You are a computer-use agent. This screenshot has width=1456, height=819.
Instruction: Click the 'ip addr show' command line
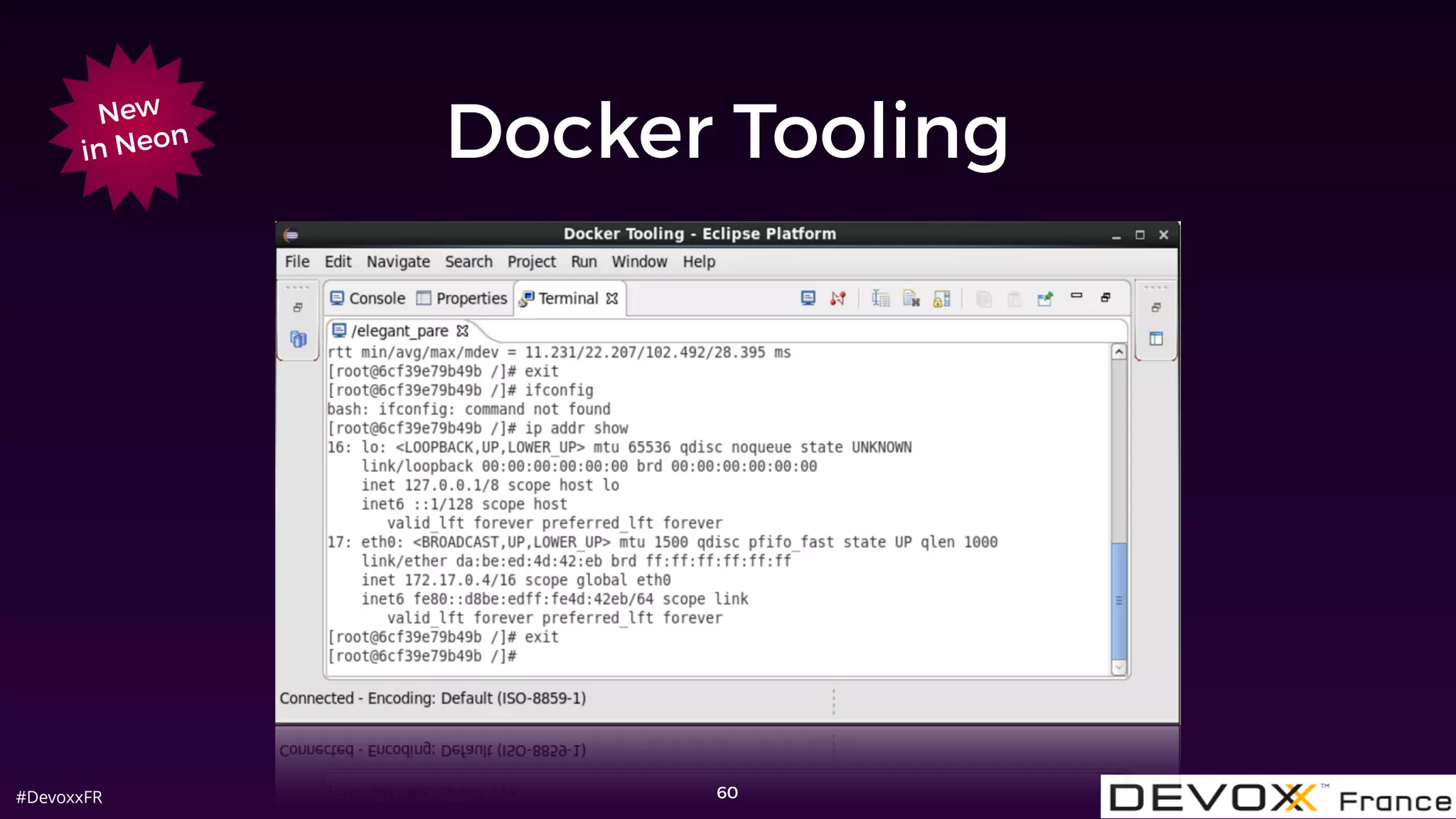pos(478,429)
